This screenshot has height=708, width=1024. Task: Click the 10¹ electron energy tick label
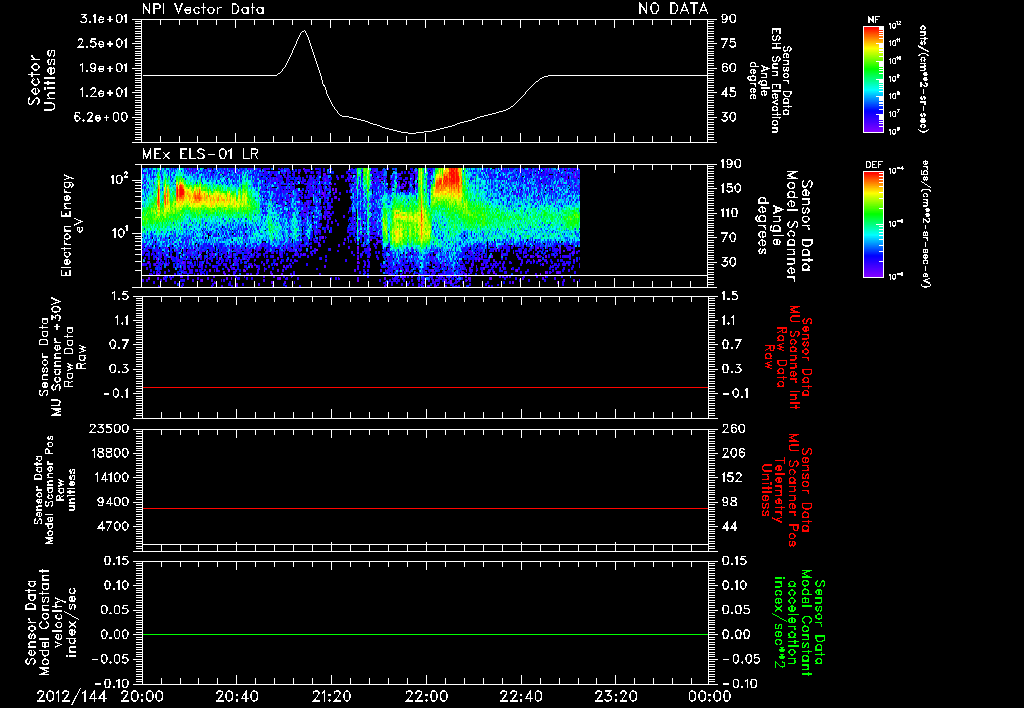coord(118,233)
